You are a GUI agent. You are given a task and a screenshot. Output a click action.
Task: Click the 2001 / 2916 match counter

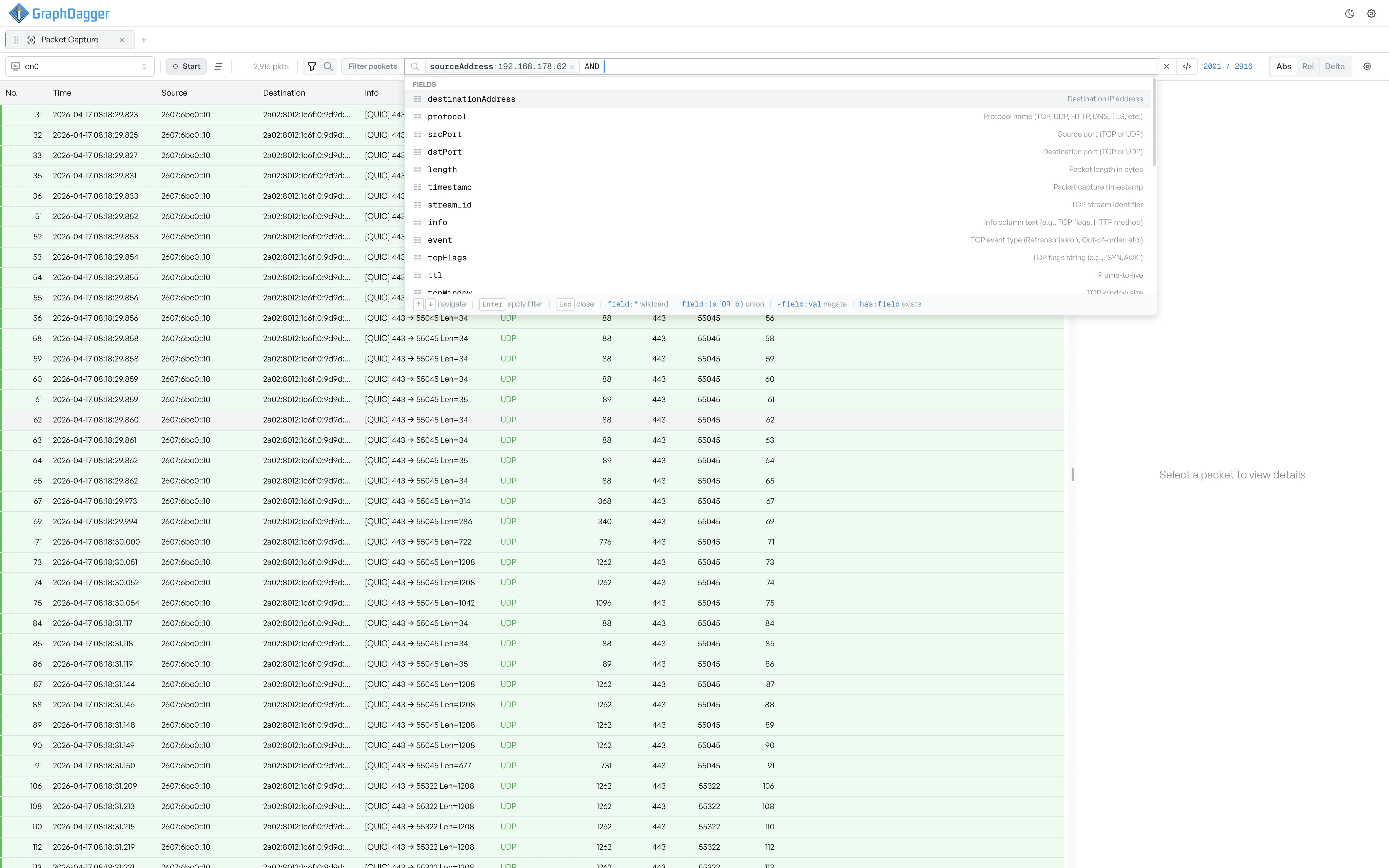pos(1228,66)
